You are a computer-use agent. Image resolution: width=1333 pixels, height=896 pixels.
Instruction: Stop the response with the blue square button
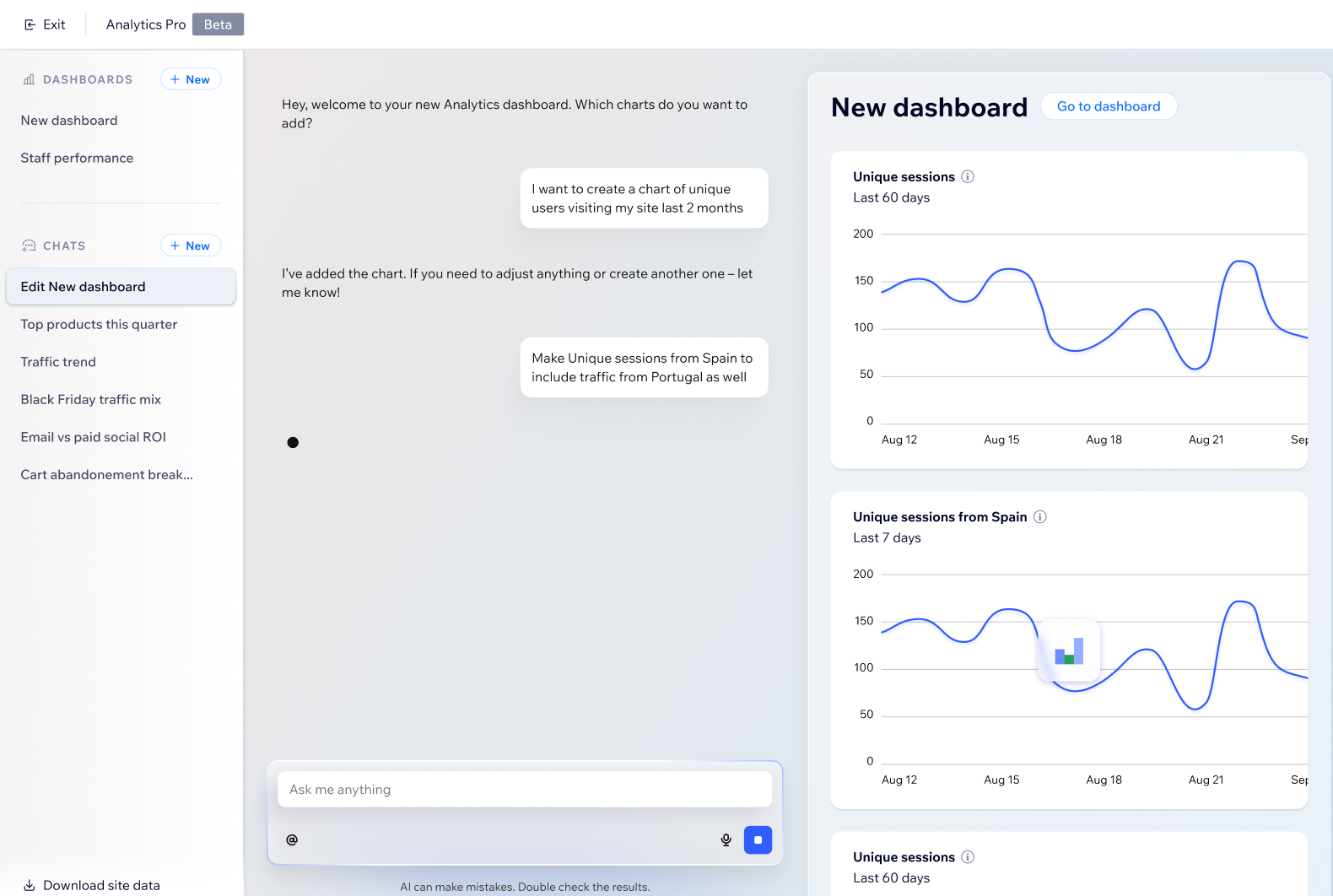(758, 839)
